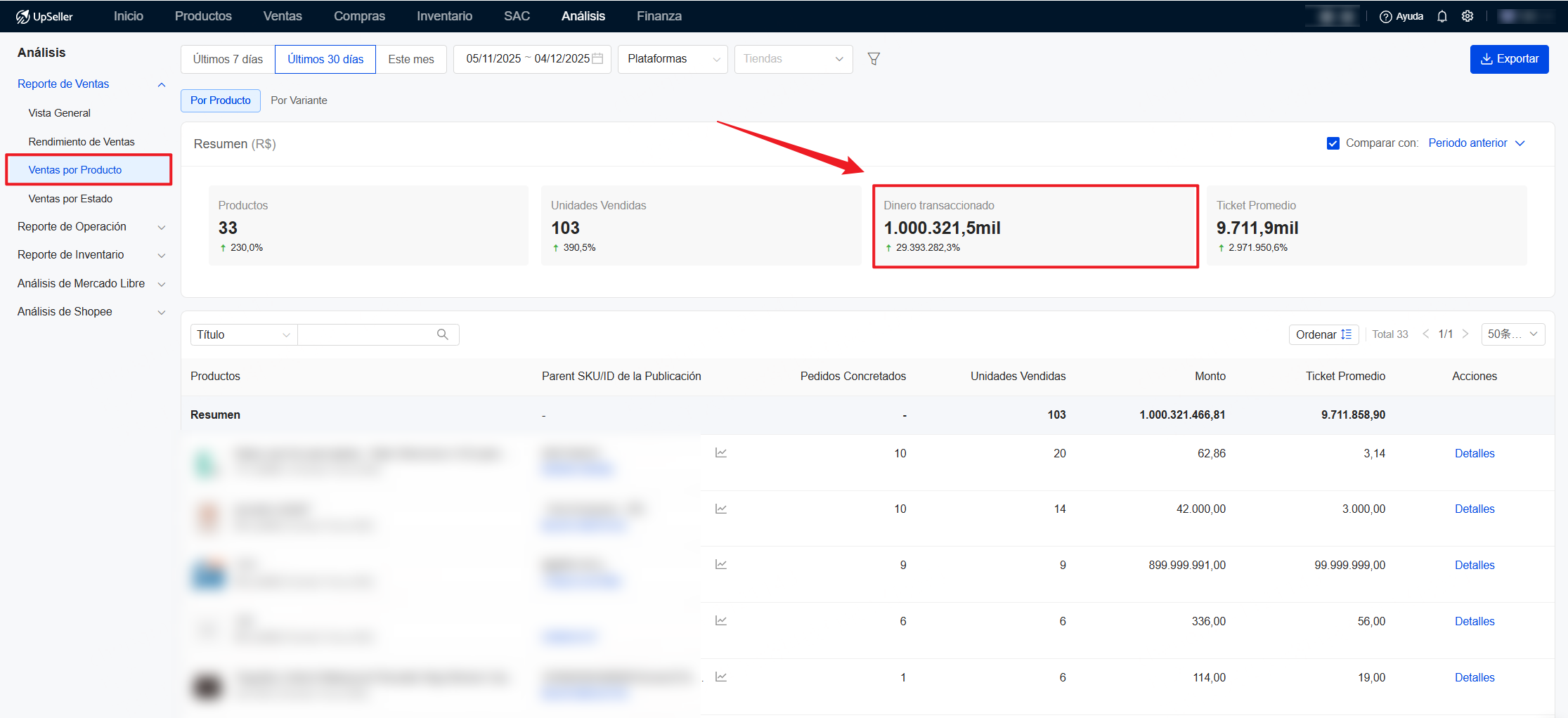Open trend chart icon for the 42.000,00 row

[x=721, y=509]
